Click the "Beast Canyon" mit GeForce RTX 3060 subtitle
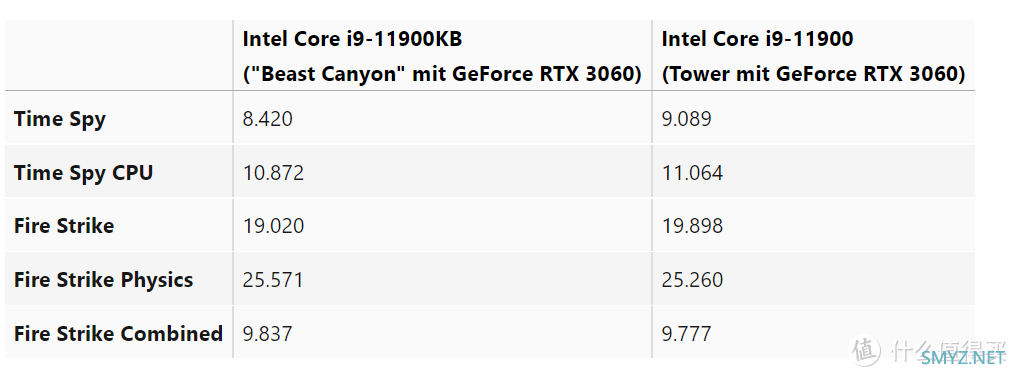 click(x=442, y=74)
